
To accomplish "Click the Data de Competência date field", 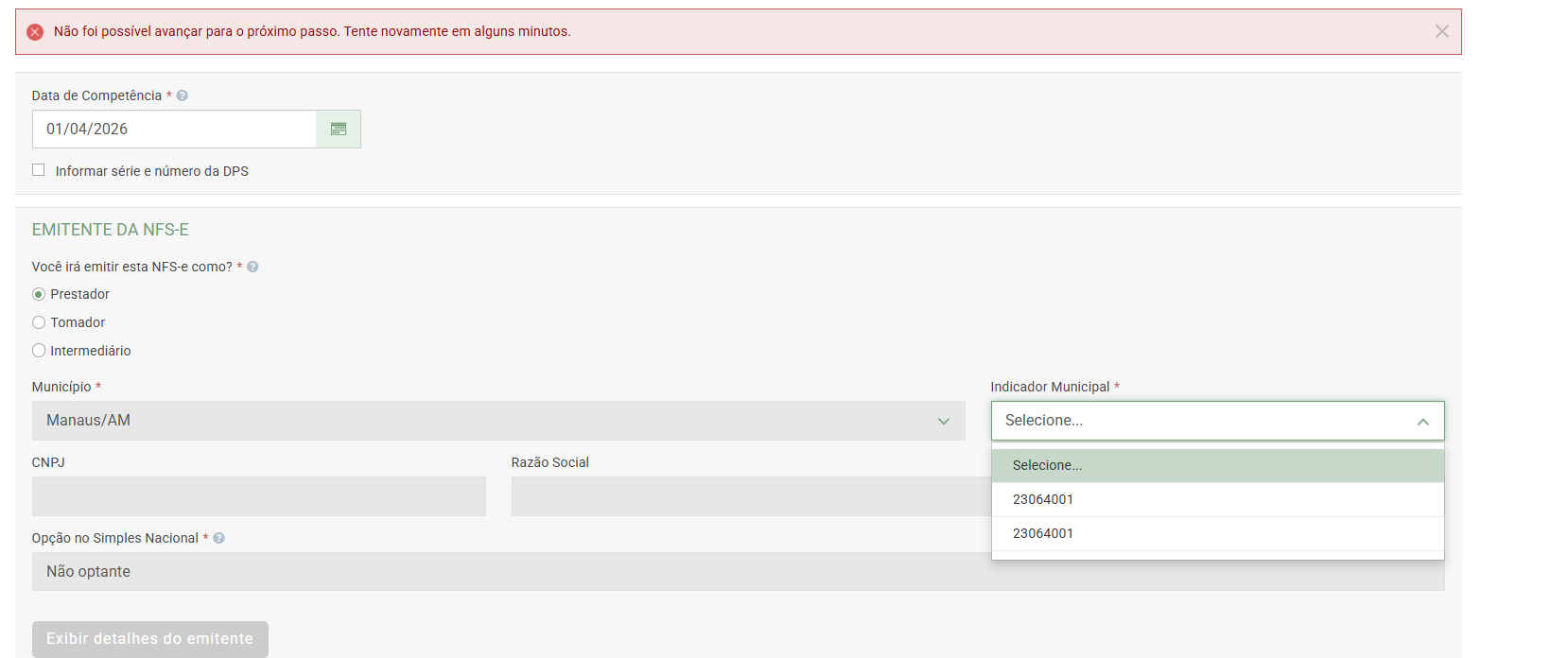I will point(174,130).
